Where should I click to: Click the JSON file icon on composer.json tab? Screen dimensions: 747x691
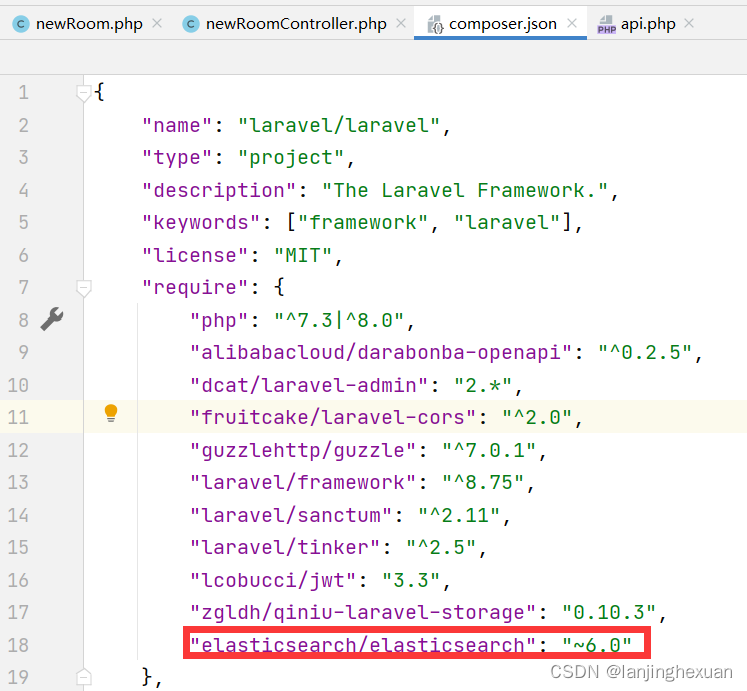435,24
